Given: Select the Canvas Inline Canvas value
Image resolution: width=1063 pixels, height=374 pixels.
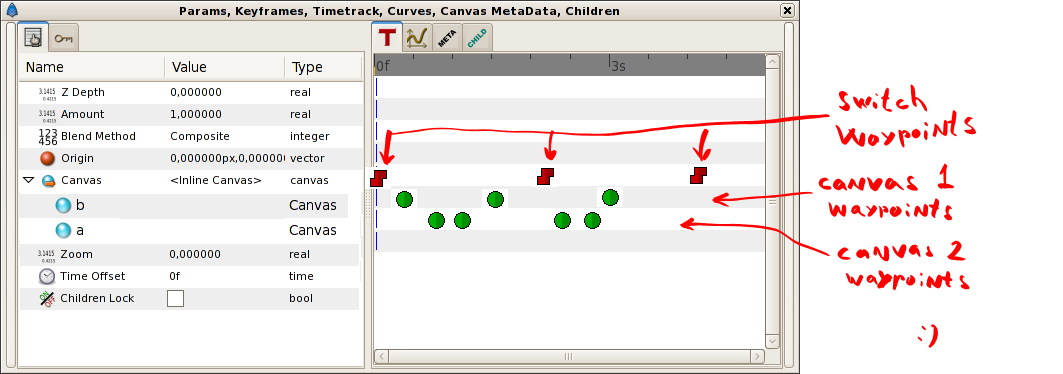Looking at the screenshot, I should [216, 180].
